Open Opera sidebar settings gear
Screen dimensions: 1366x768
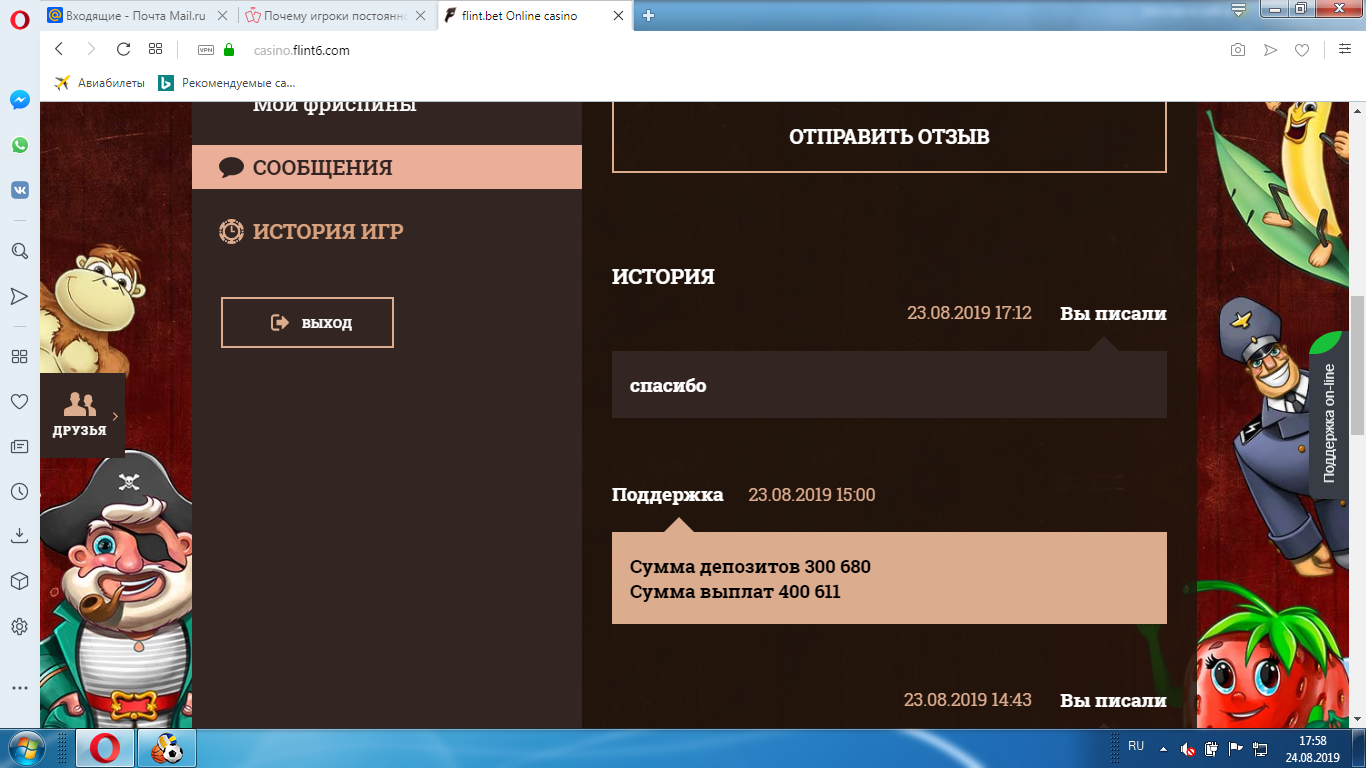coord(19,627)
